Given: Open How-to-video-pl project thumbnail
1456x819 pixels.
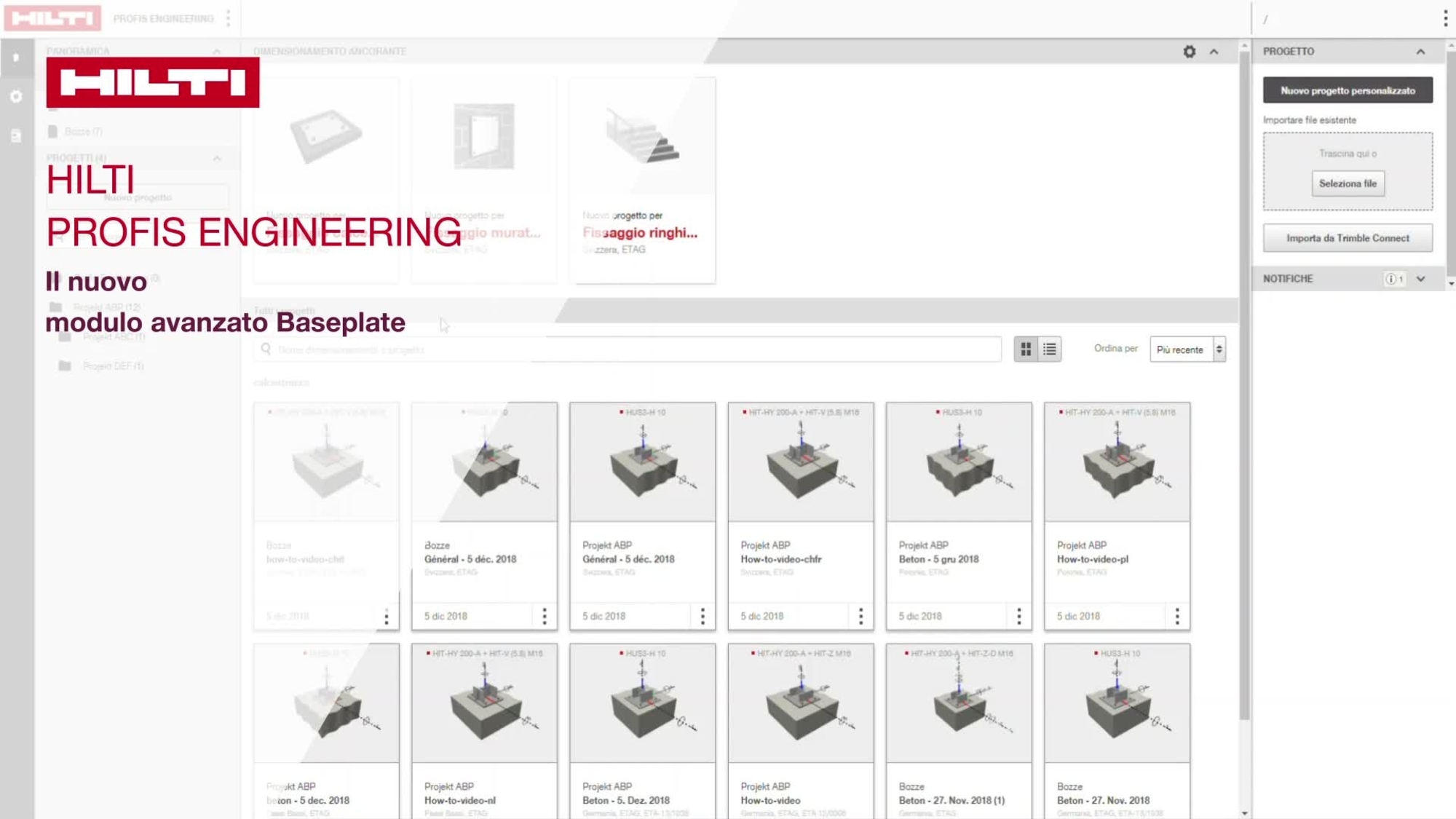Looking at the screenshot, I should coord(1117,462).
